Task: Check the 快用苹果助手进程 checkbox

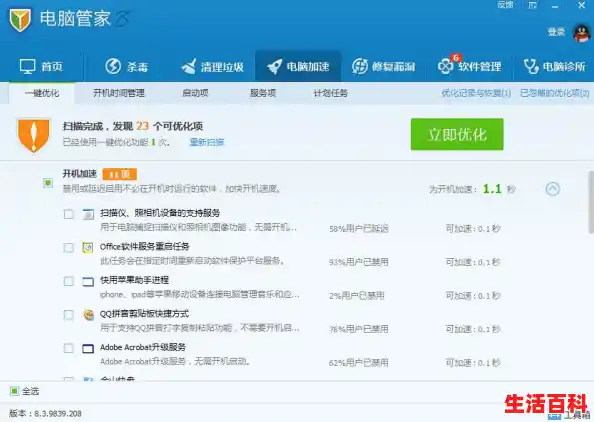Action: click(69, 281)
